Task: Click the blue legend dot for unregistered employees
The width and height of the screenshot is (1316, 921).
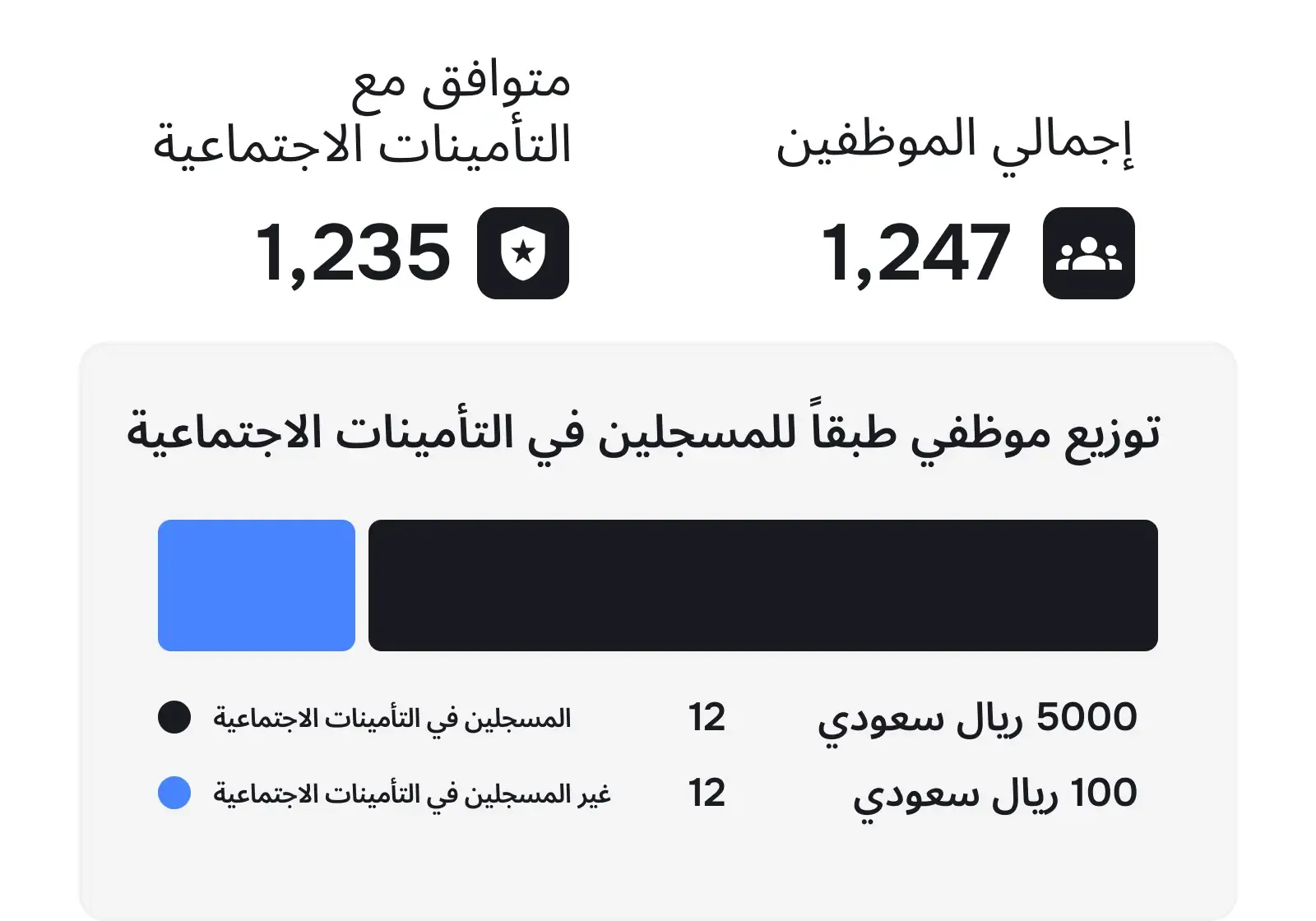Action: (174, 792)
